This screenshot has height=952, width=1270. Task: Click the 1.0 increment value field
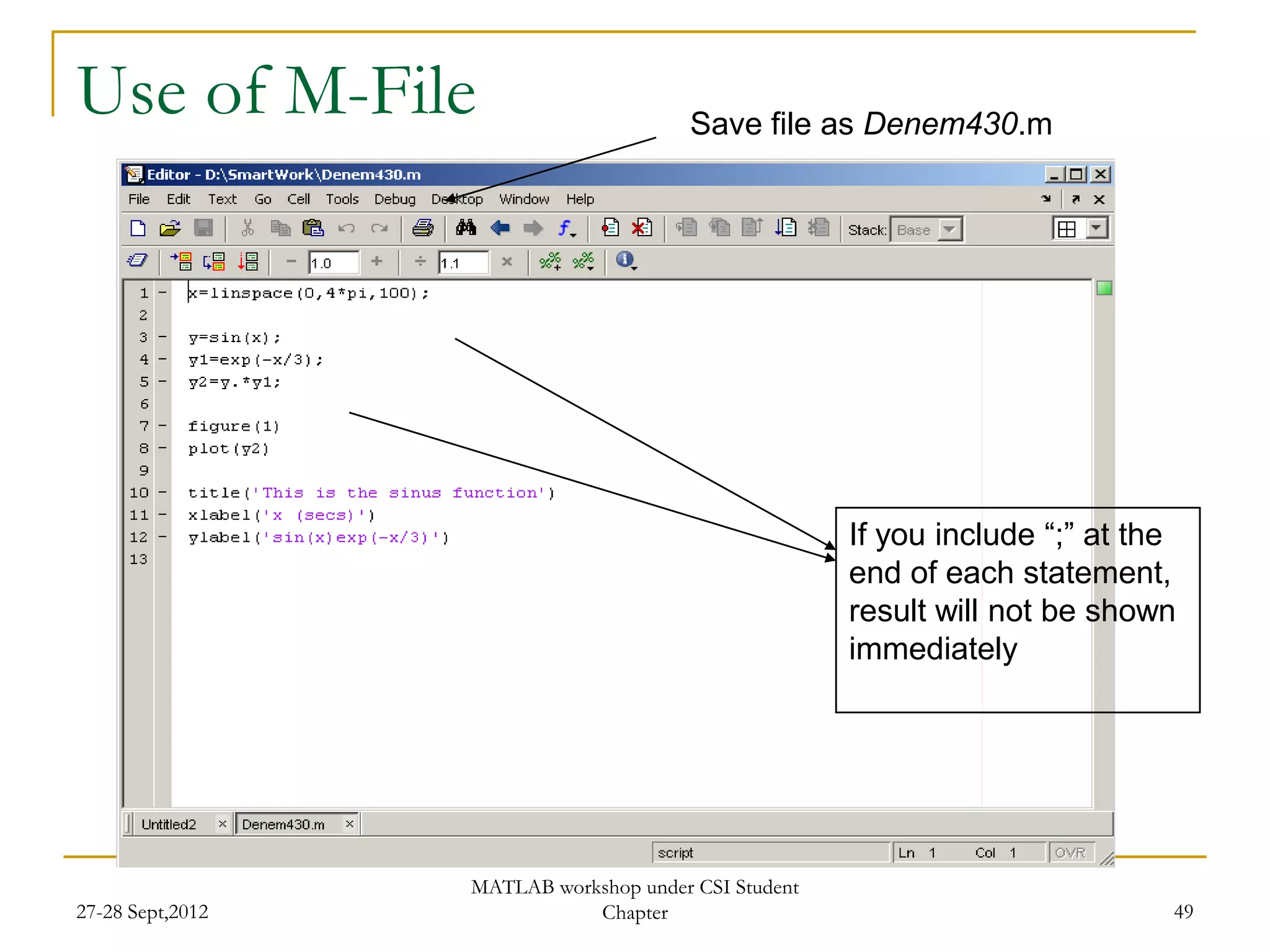coord(334,263)
